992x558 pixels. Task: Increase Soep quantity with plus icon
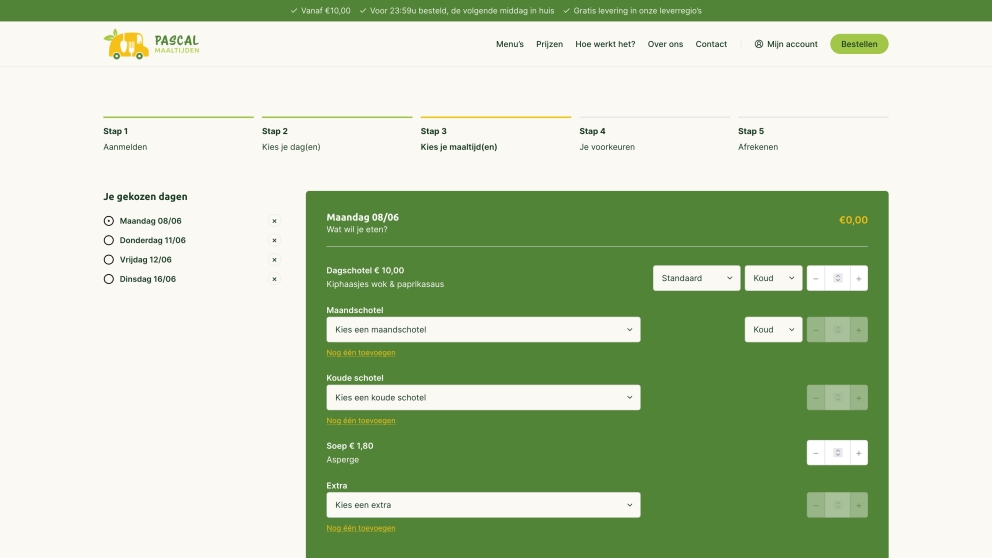859,453
